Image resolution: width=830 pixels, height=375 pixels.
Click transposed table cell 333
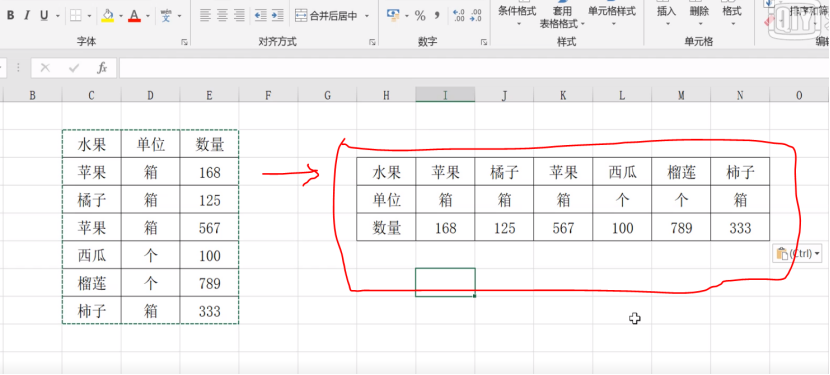[x=740, y=228]
